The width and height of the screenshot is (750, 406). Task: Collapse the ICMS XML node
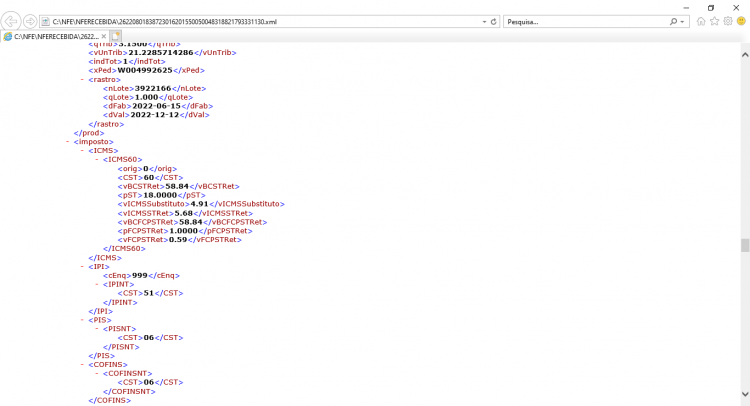(x=82, y=151)
